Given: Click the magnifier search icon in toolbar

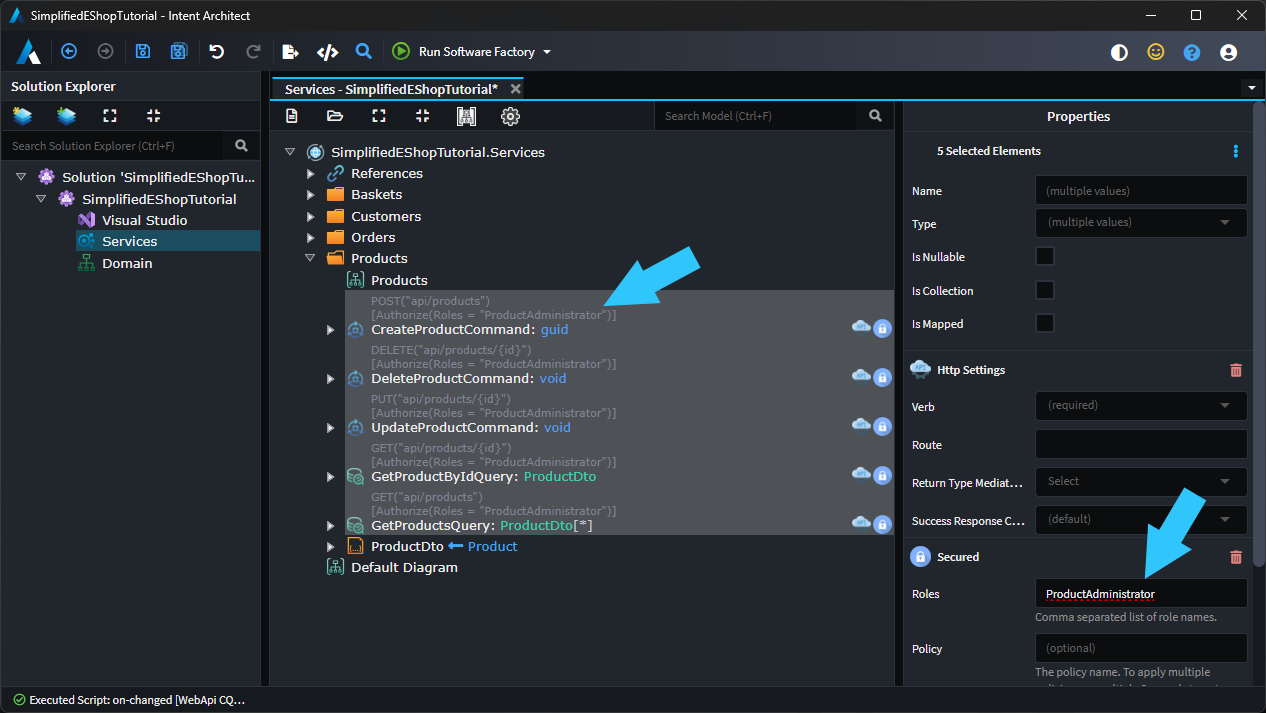Looking at the screenshot, I should tap(364, 51).
